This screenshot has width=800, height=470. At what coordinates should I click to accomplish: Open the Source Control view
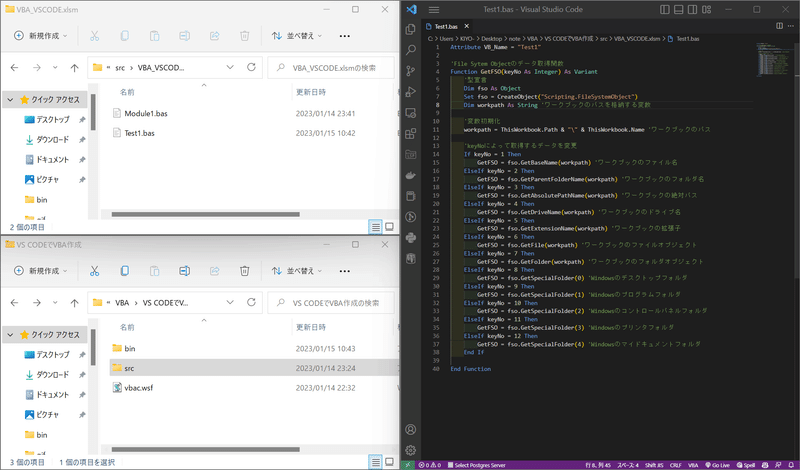410,71
